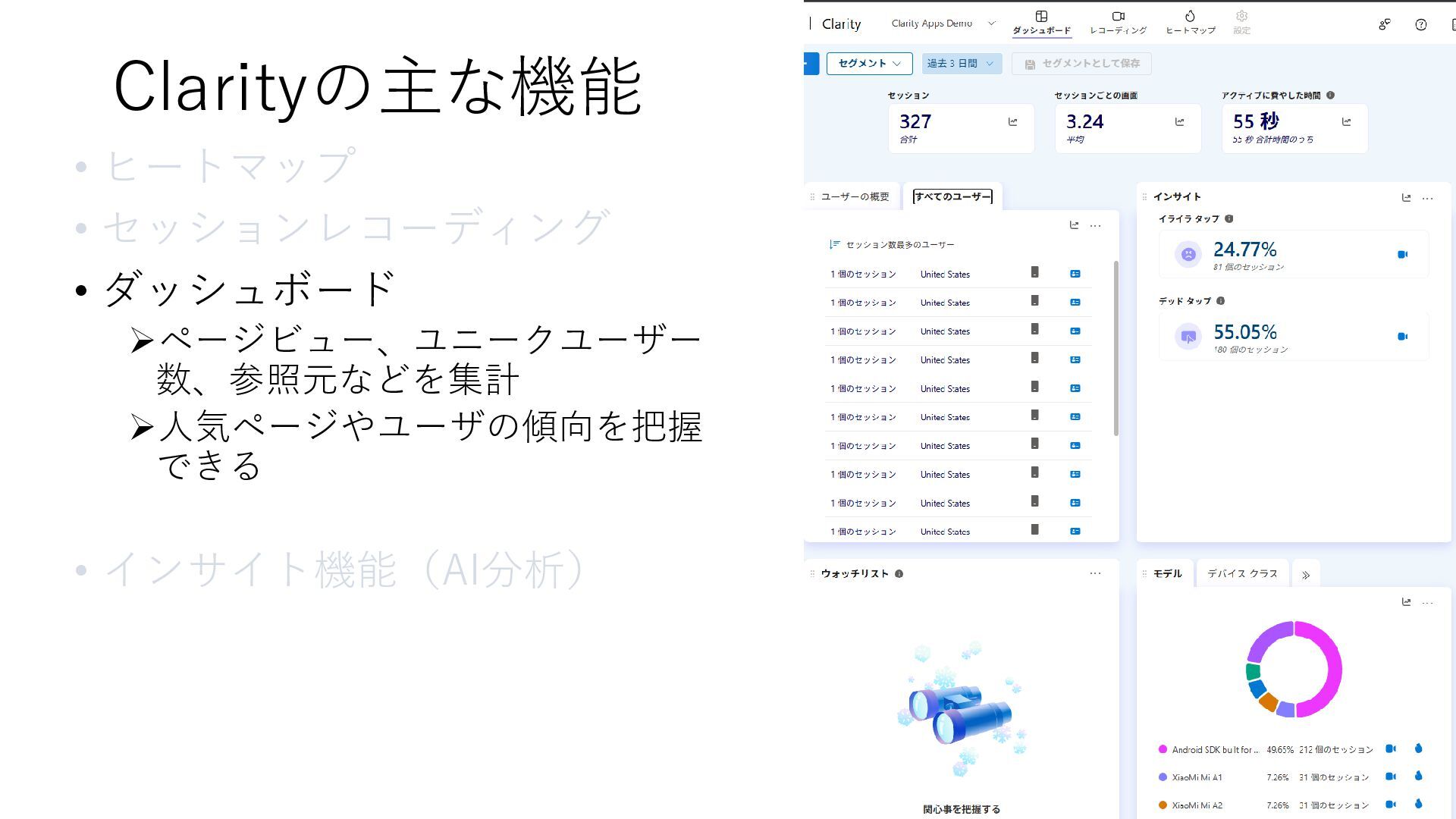Screen dimensions: 1456x819
Task: Click chart icon in the インサイト card header
Action: (x=1406, y=197)
